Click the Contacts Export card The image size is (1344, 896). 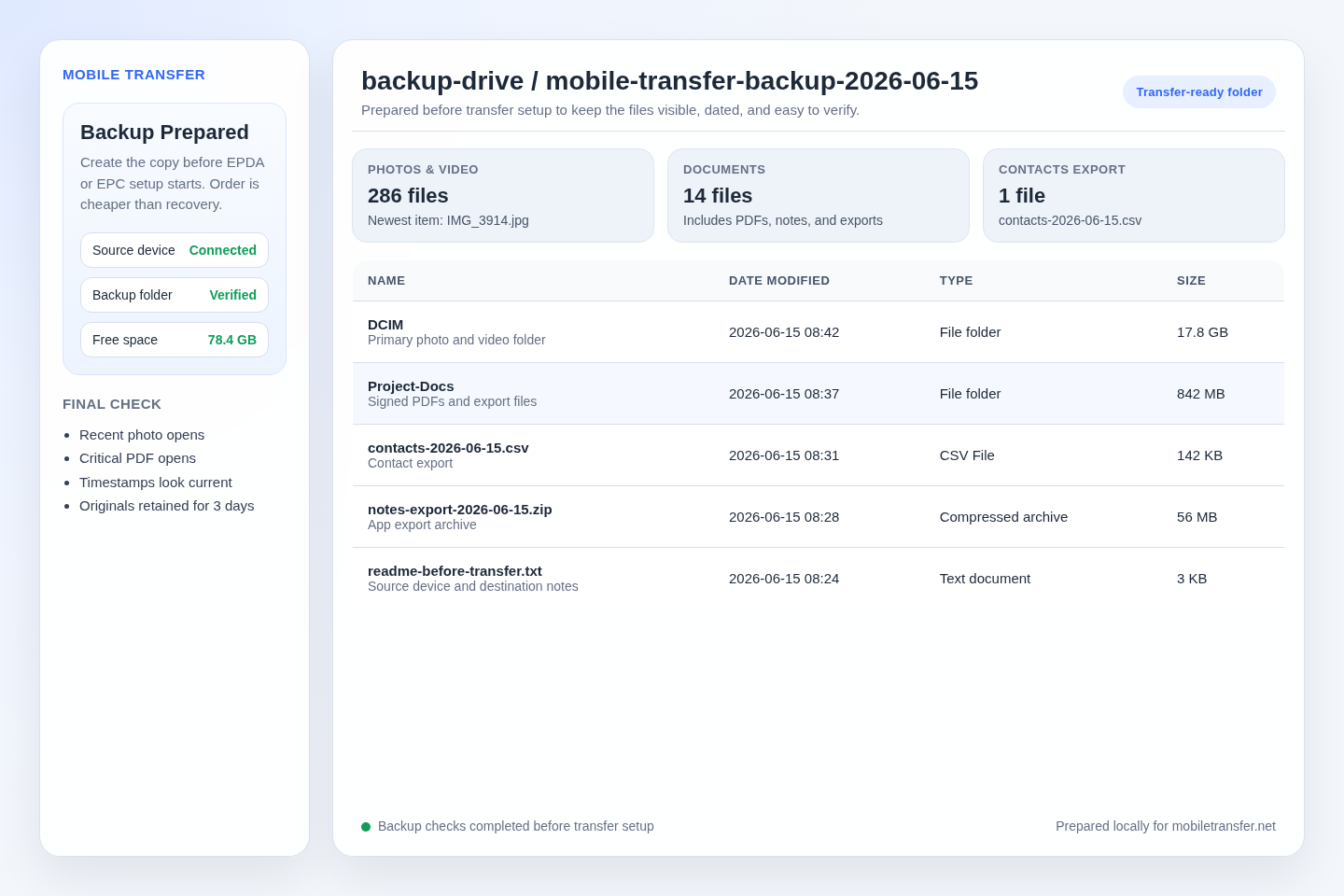(x=1134, y=196)
